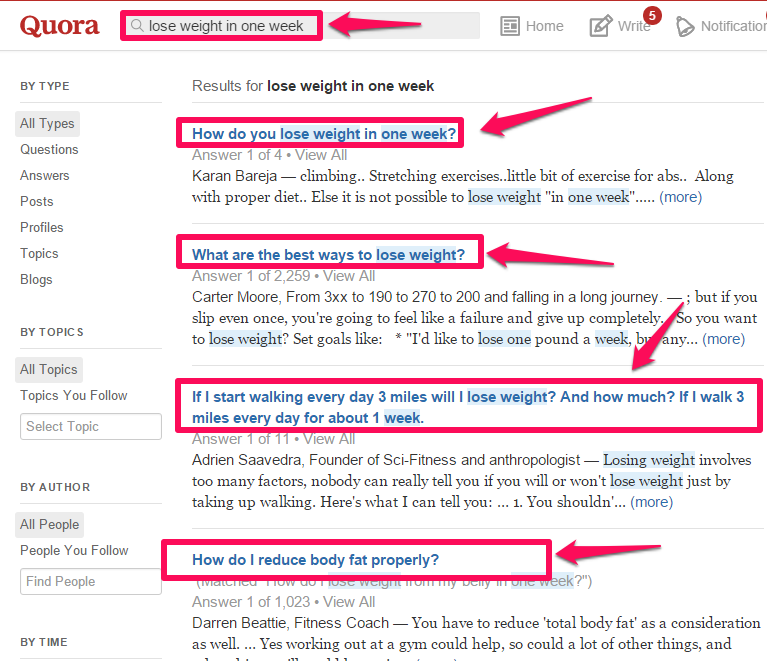Open the Write menu label

[634, 26]
